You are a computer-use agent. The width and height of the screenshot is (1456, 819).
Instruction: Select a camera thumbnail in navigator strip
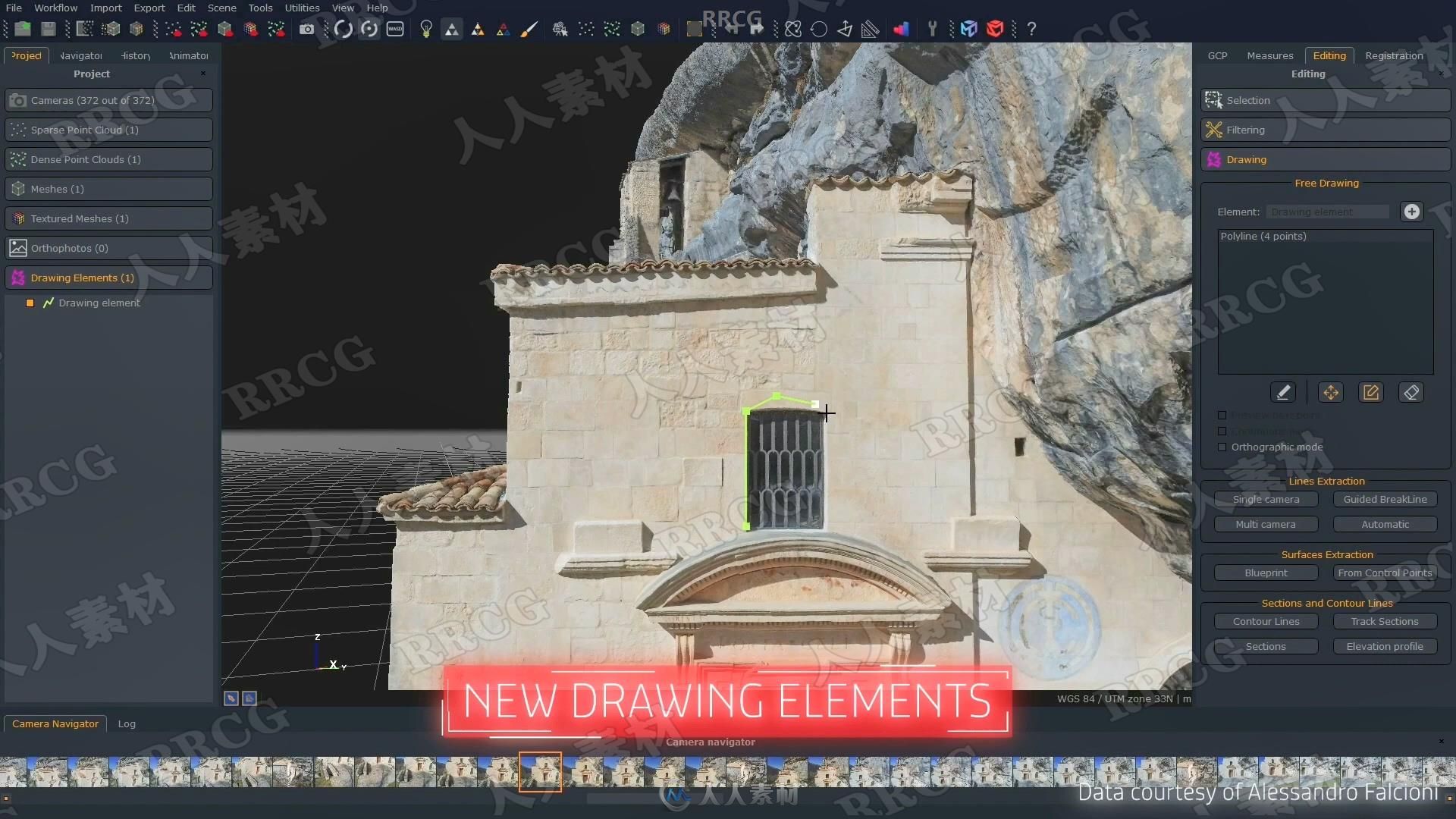540,772
